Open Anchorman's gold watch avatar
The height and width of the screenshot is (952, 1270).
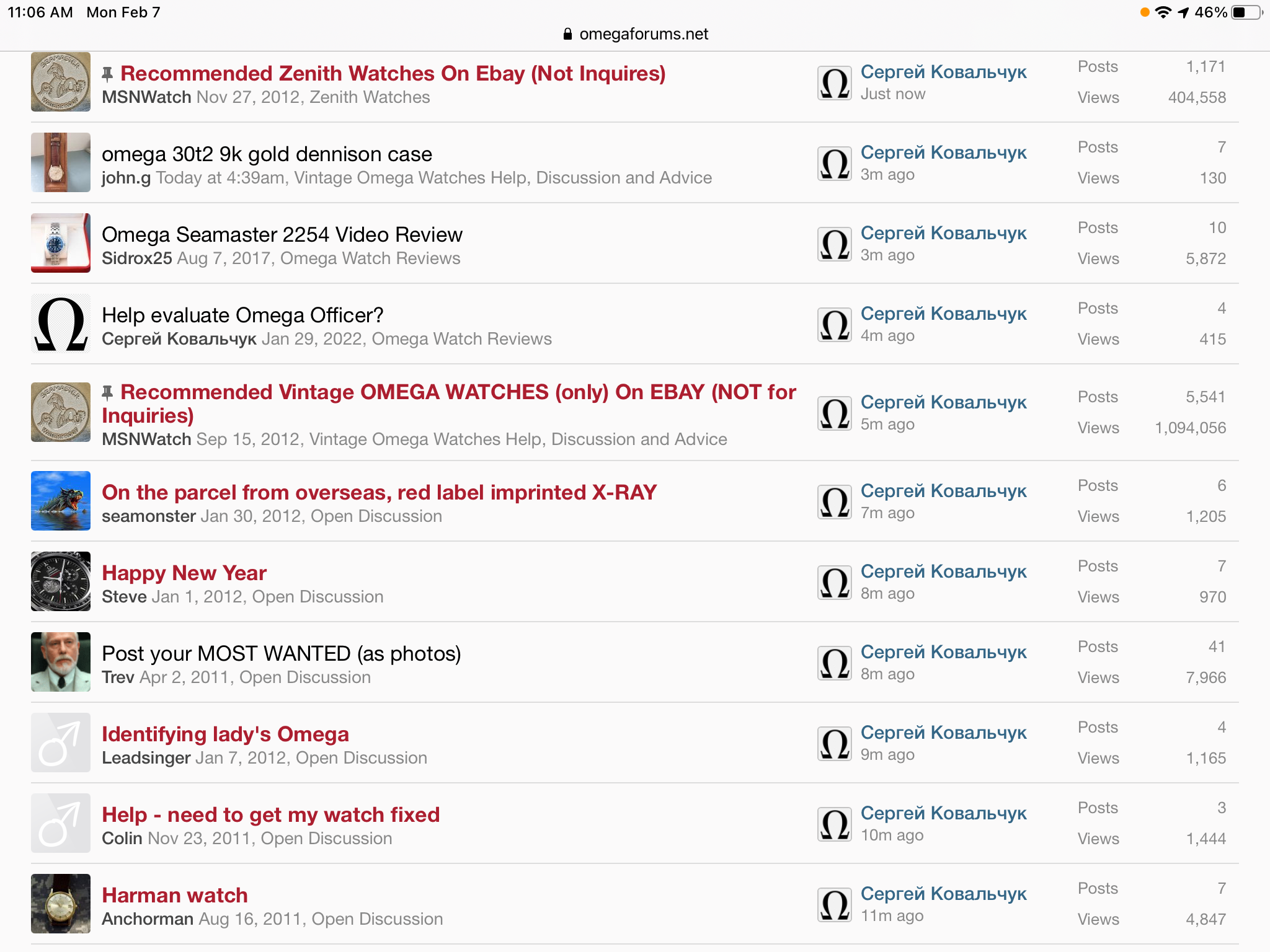point(61,904)
